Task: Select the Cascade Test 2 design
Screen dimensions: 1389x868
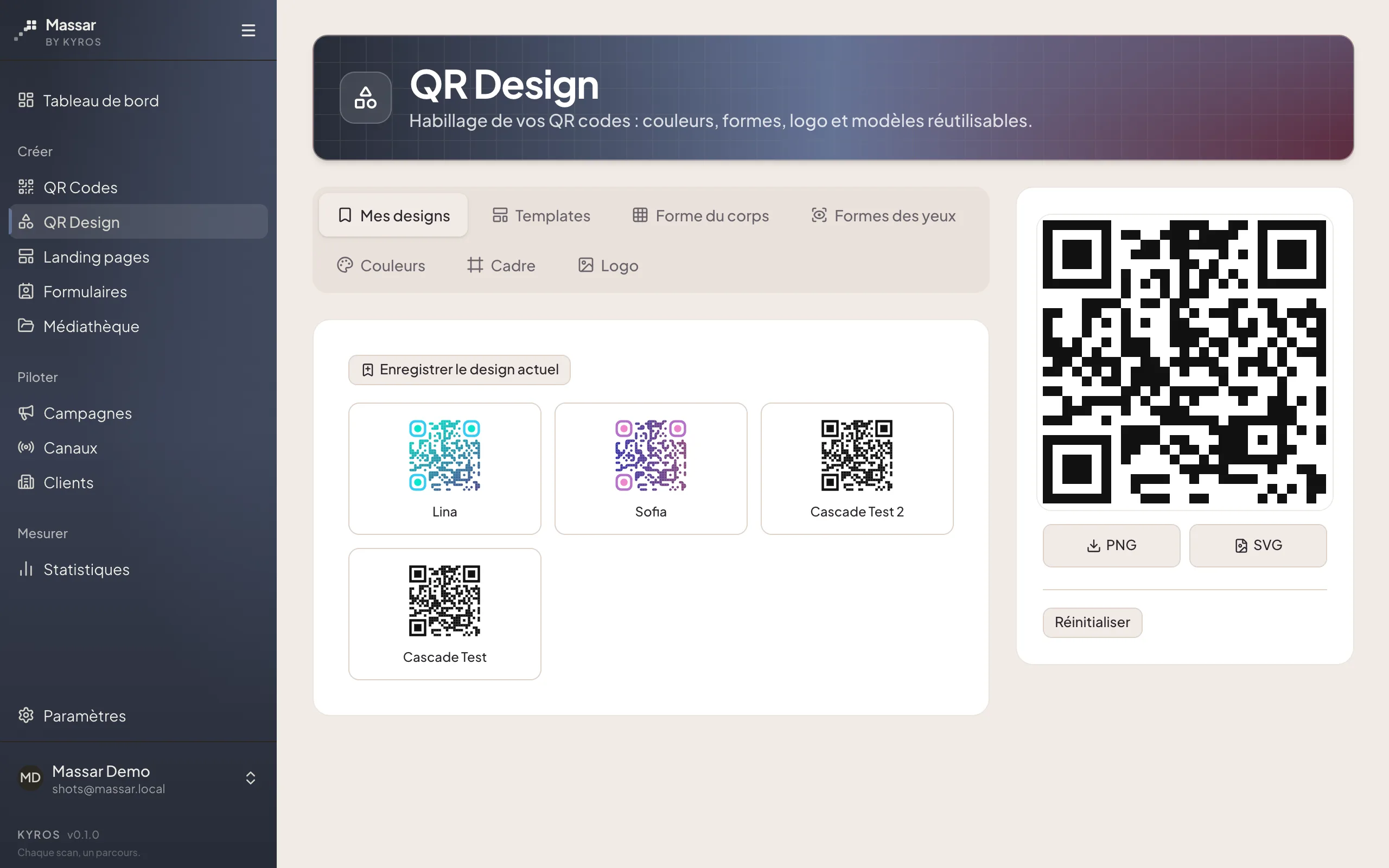Action: point(857,468)
